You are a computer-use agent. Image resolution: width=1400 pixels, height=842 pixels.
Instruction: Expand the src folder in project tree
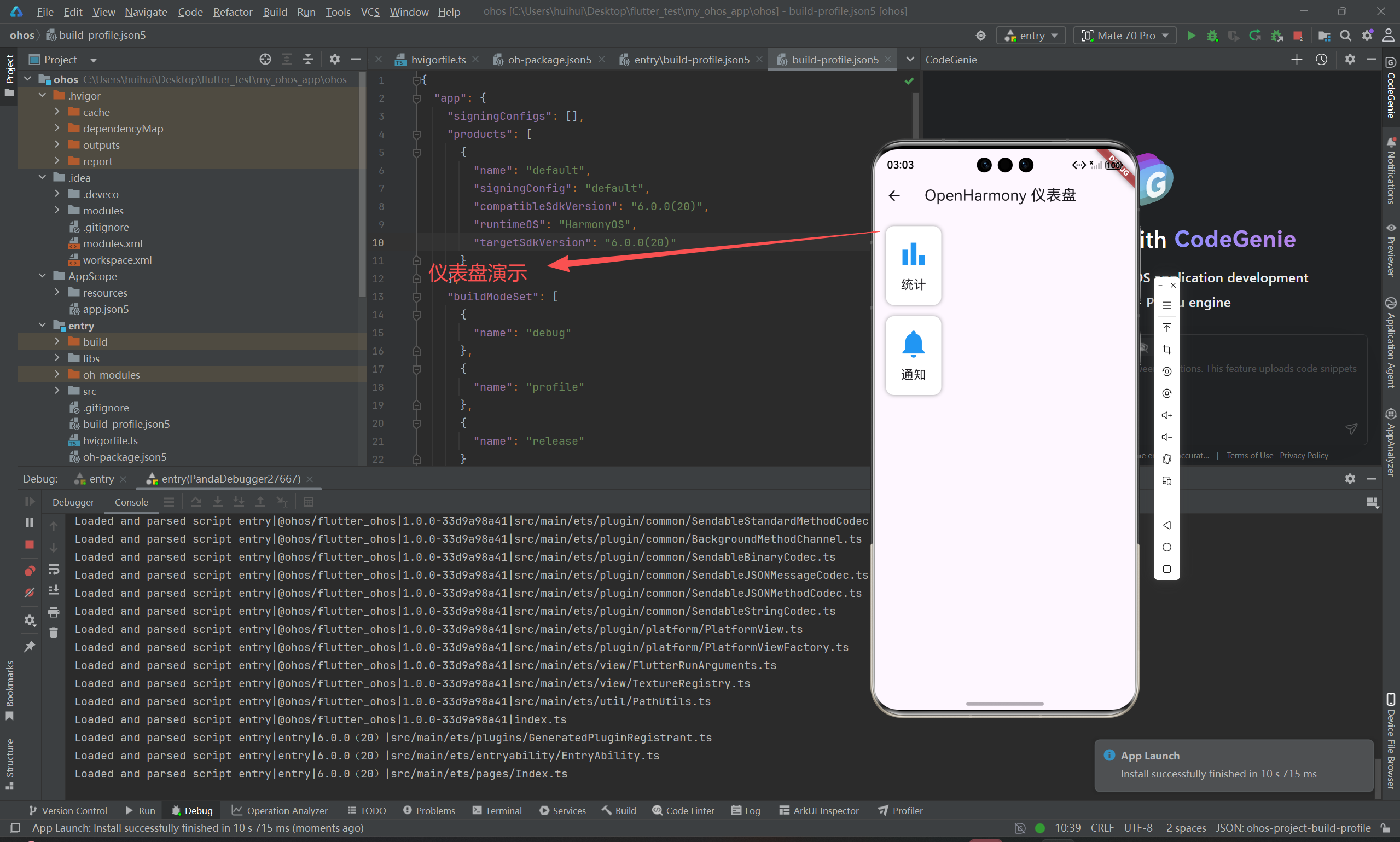point(57,391)
